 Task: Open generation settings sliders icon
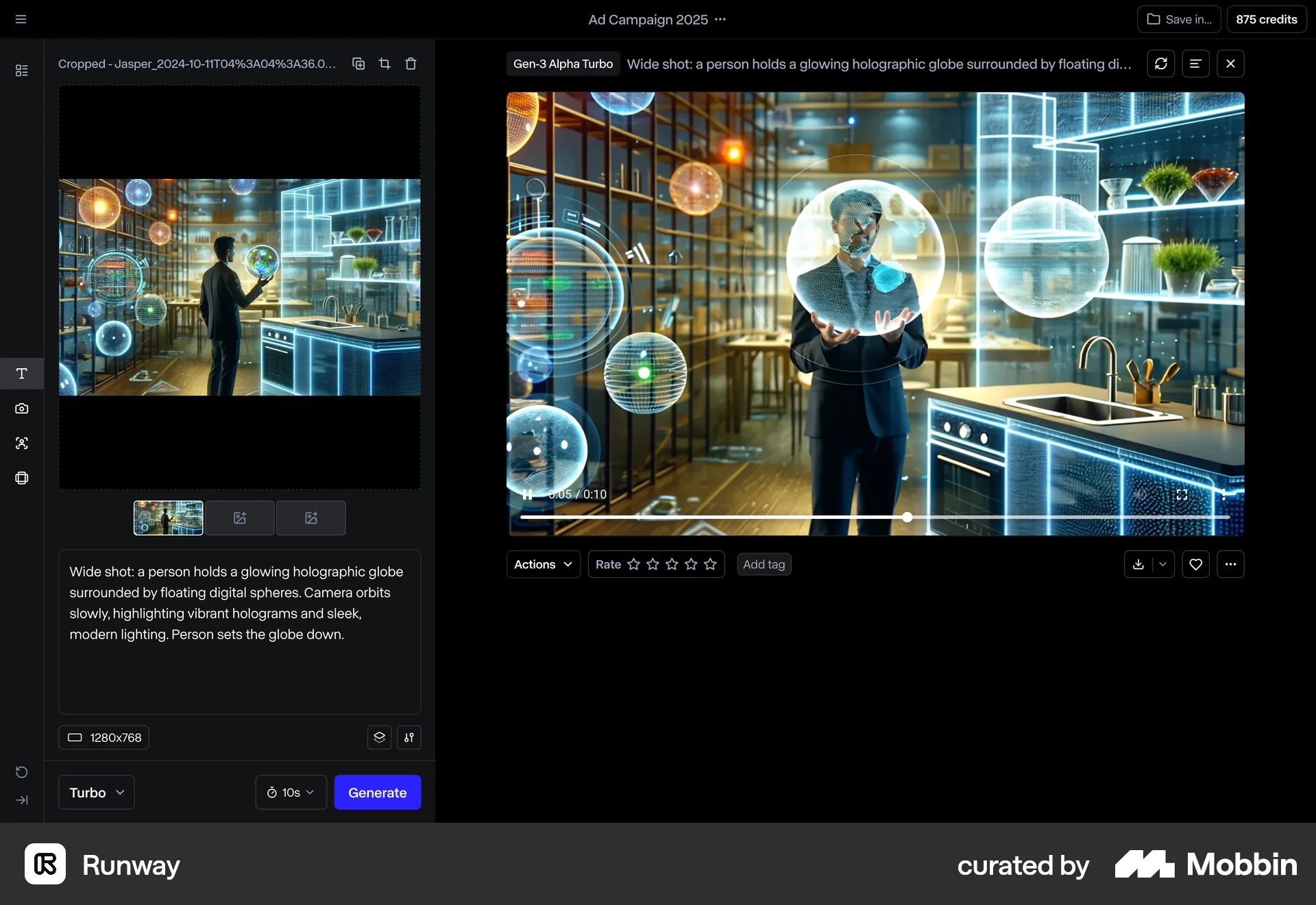(x=409, y=738)
